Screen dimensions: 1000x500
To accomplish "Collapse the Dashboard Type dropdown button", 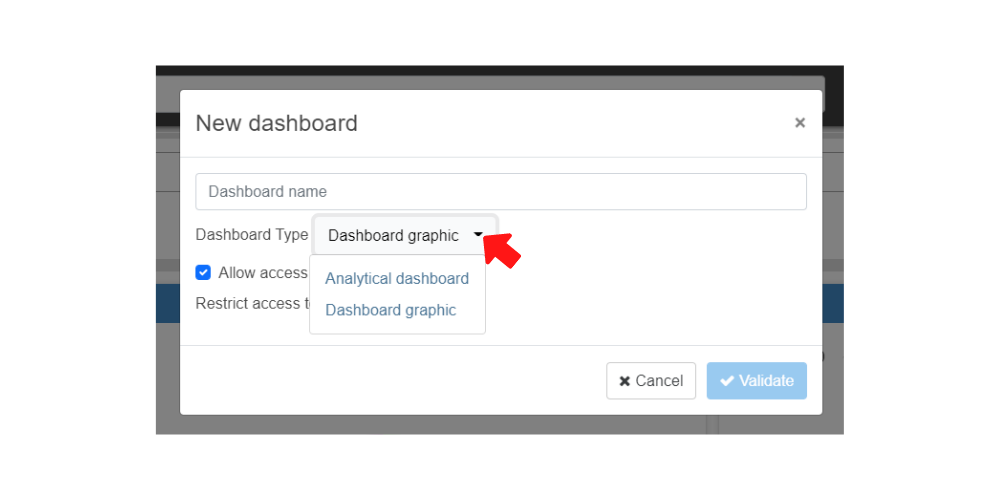I will point(405,236).
